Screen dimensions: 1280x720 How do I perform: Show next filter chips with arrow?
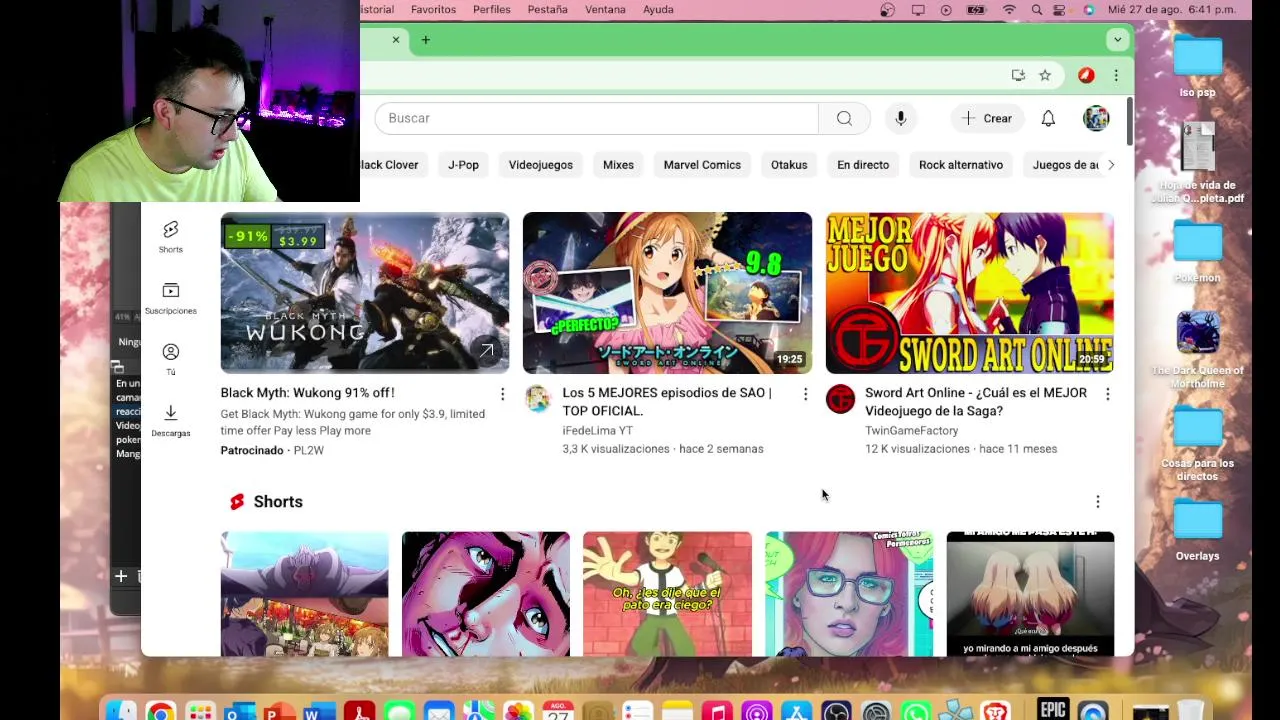(1110, 165)
